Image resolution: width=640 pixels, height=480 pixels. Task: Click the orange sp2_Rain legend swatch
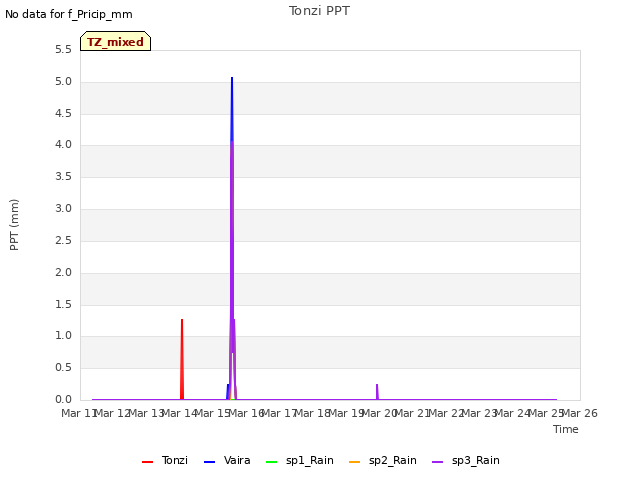point(355,462)
